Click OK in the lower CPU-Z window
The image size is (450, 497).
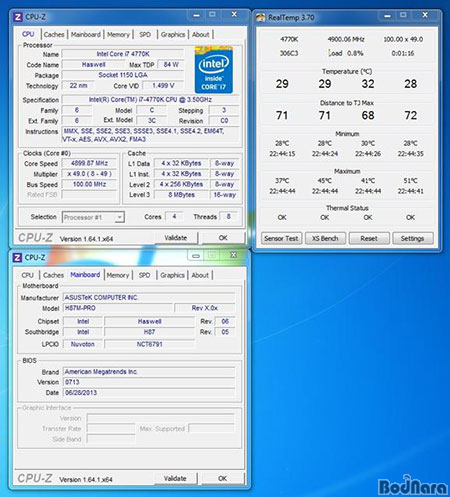click(222, 478)
